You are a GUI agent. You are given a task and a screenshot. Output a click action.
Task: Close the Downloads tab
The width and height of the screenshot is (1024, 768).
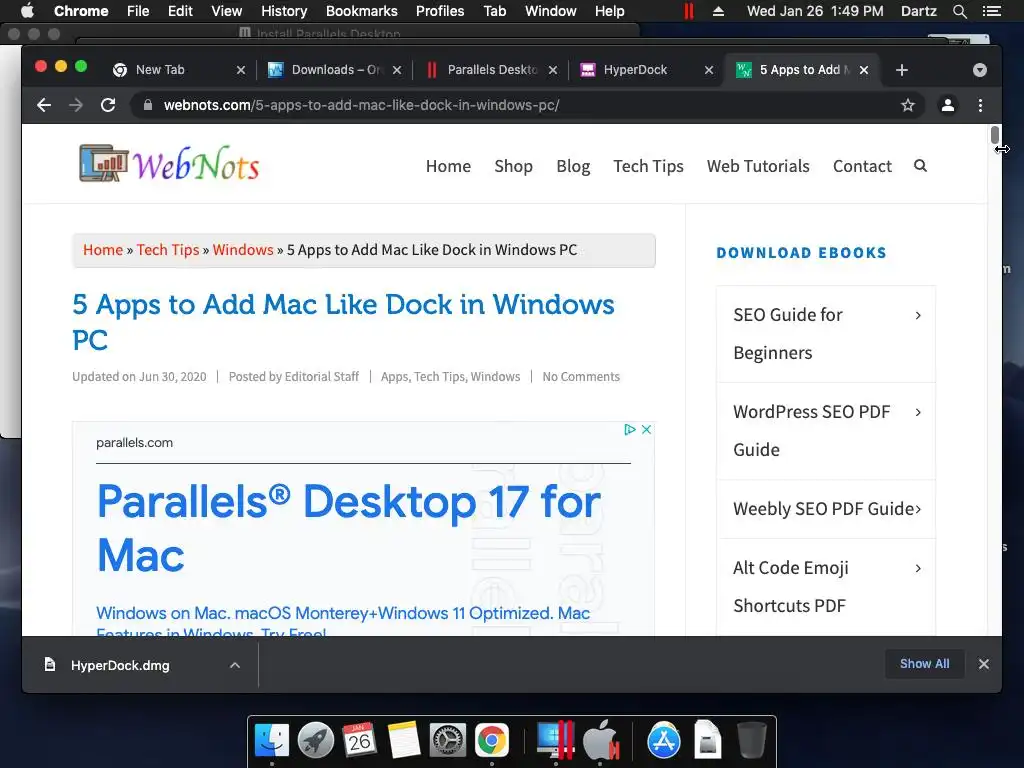[x=396, y=70]
